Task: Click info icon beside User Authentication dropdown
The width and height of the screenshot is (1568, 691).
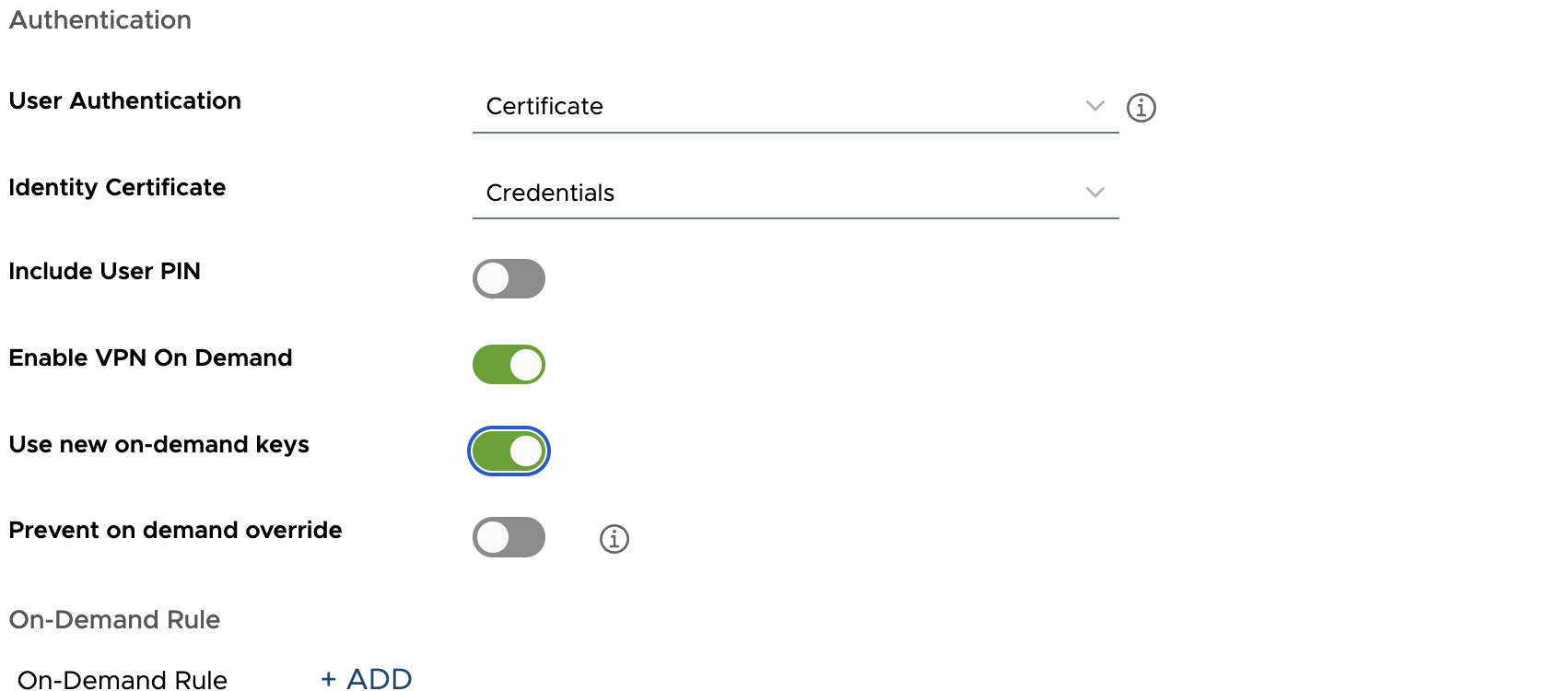Action: pyautogui.click(x=1141, y=108)
